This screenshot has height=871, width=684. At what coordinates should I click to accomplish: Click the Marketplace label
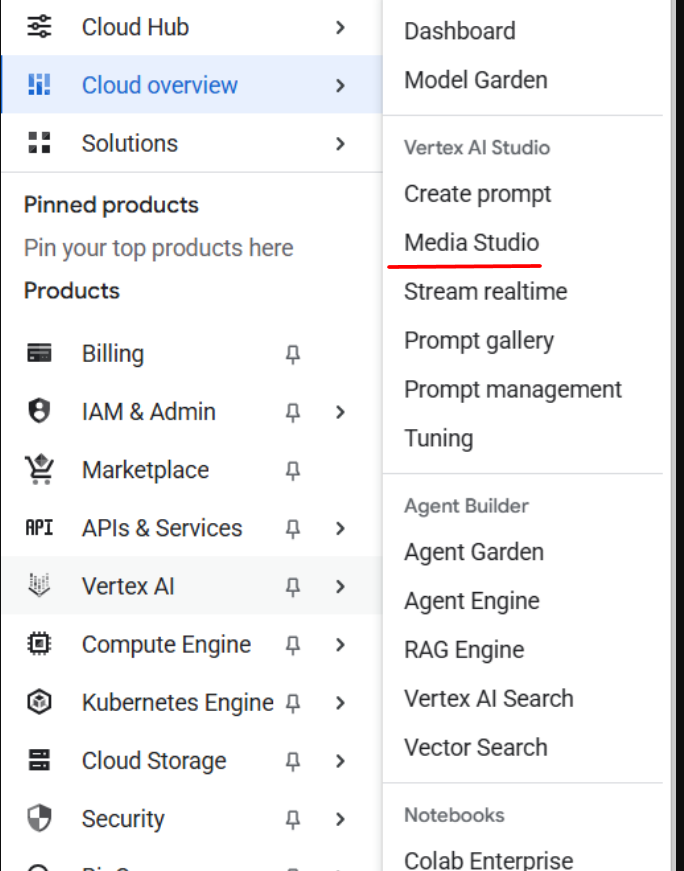[x=145, y=470]
